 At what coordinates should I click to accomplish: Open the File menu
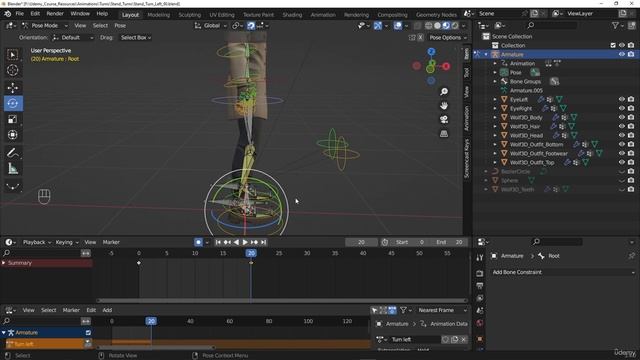pyautogui.click(x=20, y=13)
